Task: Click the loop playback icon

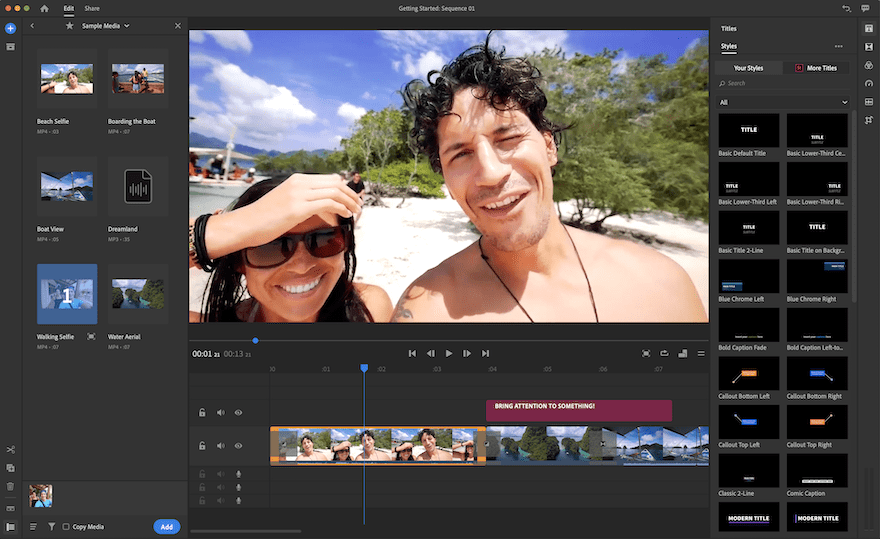Action: pyautogui.click(x=664, y=353)
